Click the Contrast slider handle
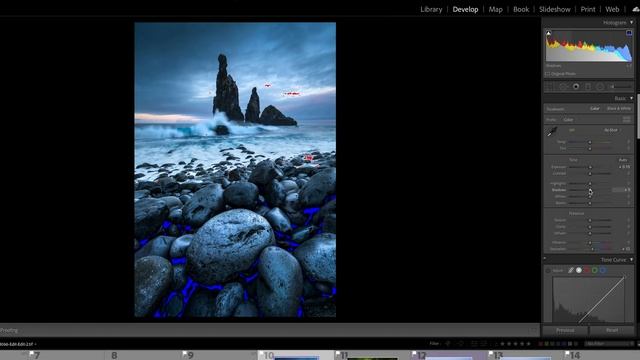The height and width of the screenshot is (360, 640). 590,173
